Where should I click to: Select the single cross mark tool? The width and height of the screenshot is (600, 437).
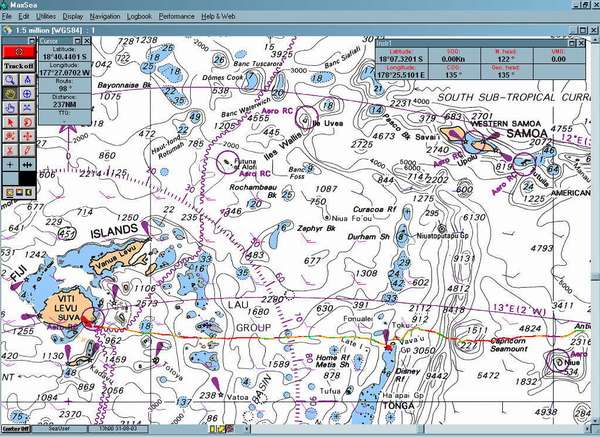click(x=10, y=165)
